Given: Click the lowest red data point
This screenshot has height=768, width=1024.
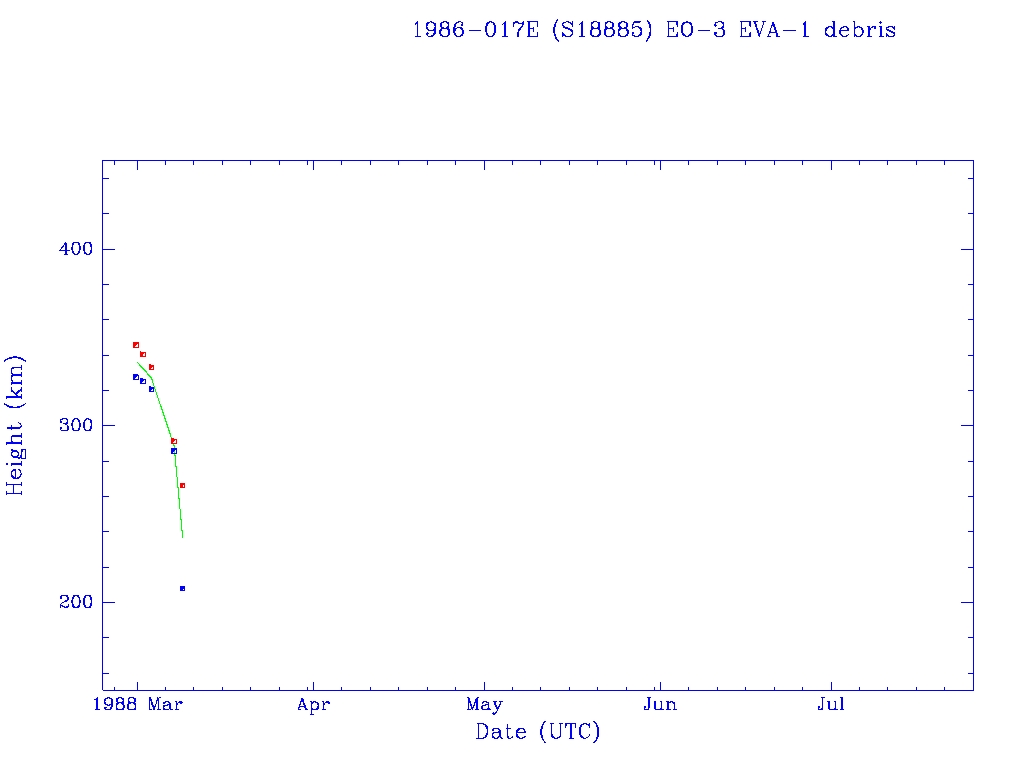Looking at the screenshot, I should [182, 485].
